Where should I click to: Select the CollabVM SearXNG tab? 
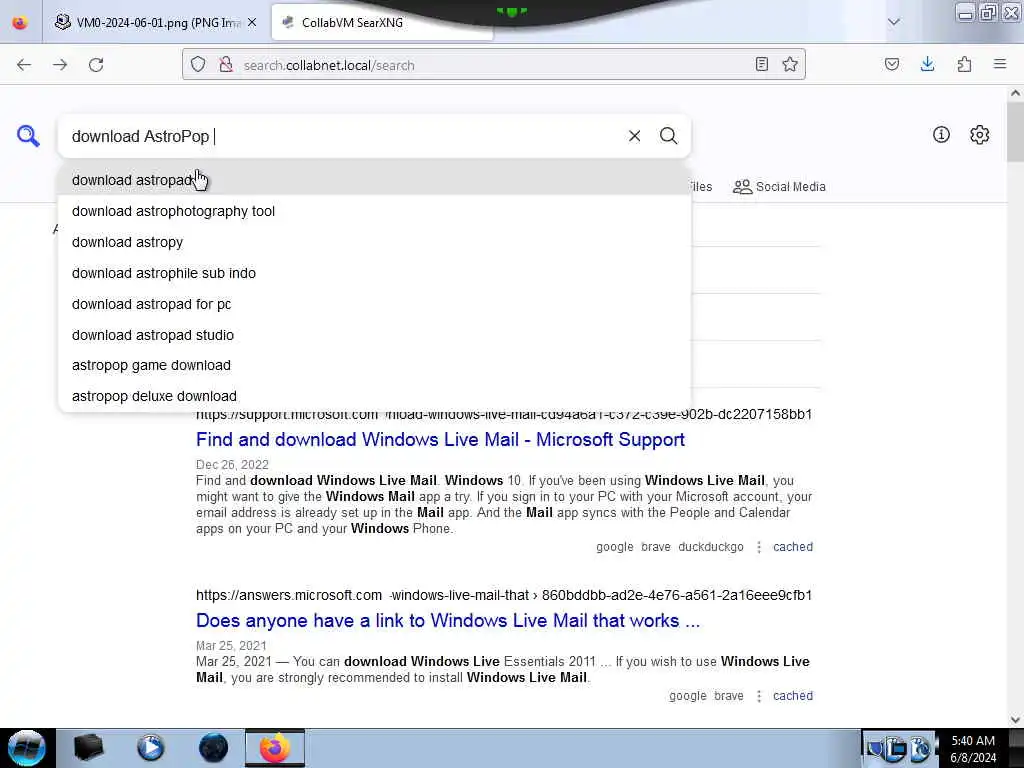coord(382,22)
